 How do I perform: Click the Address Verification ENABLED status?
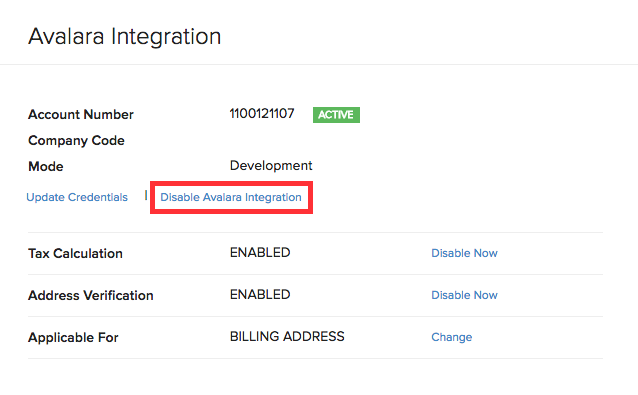[x=260, y=295]
